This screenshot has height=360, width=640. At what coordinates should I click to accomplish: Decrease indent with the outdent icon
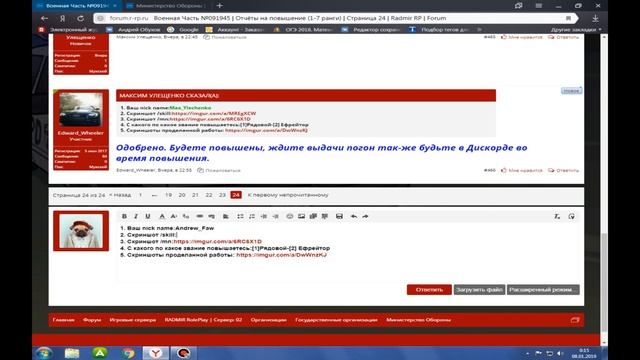pos(264,216)
